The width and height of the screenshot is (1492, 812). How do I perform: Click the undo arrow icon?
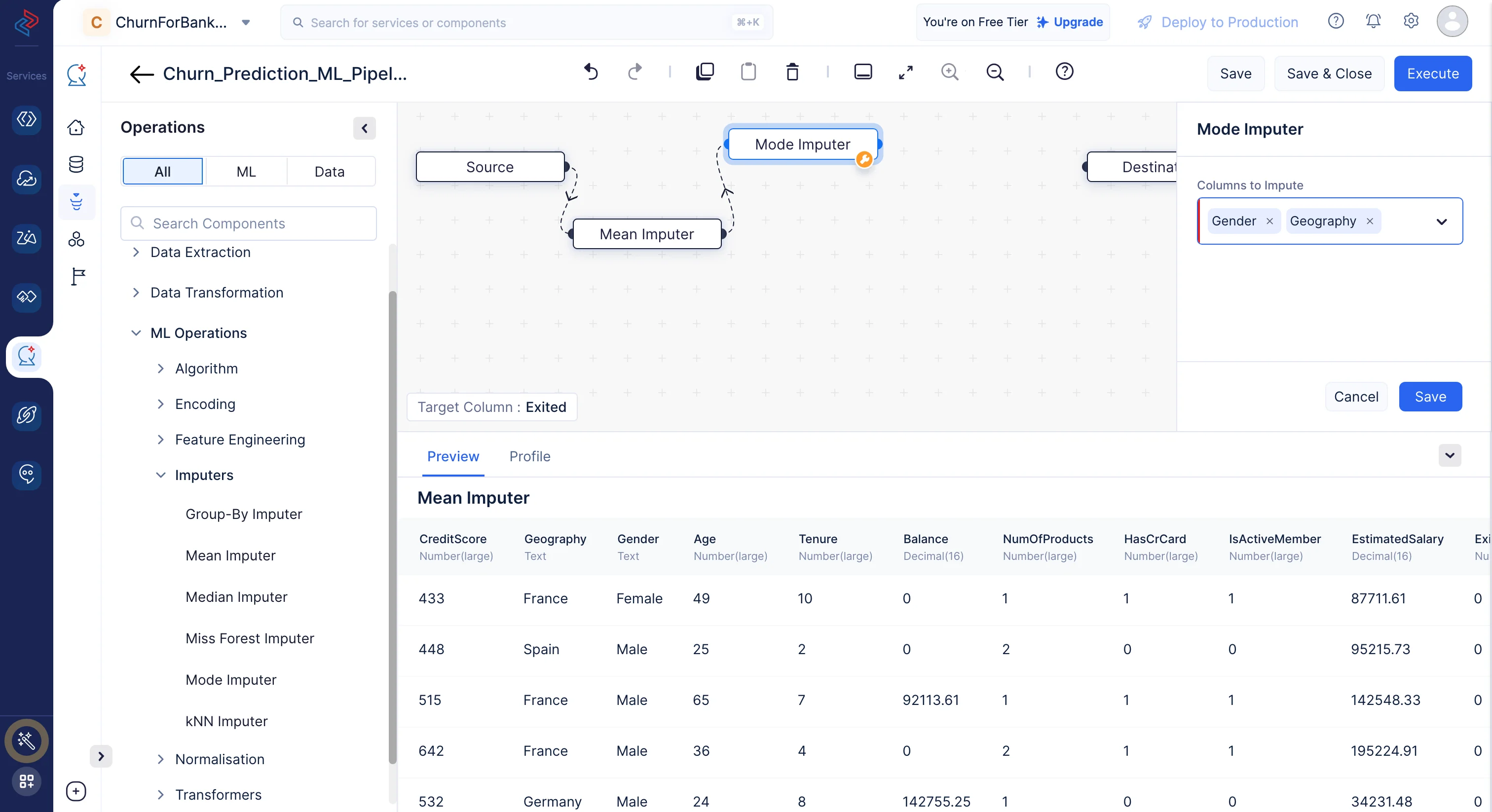(x=590, y=72)
